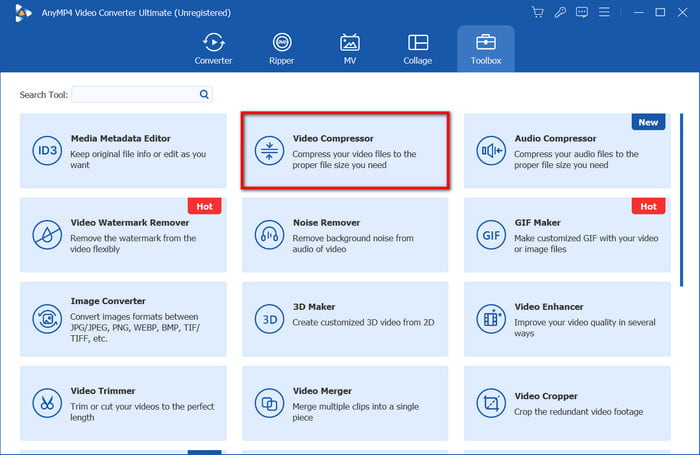Switch to the Ripper tab
700x455 pixels.
tap(282, 49)
